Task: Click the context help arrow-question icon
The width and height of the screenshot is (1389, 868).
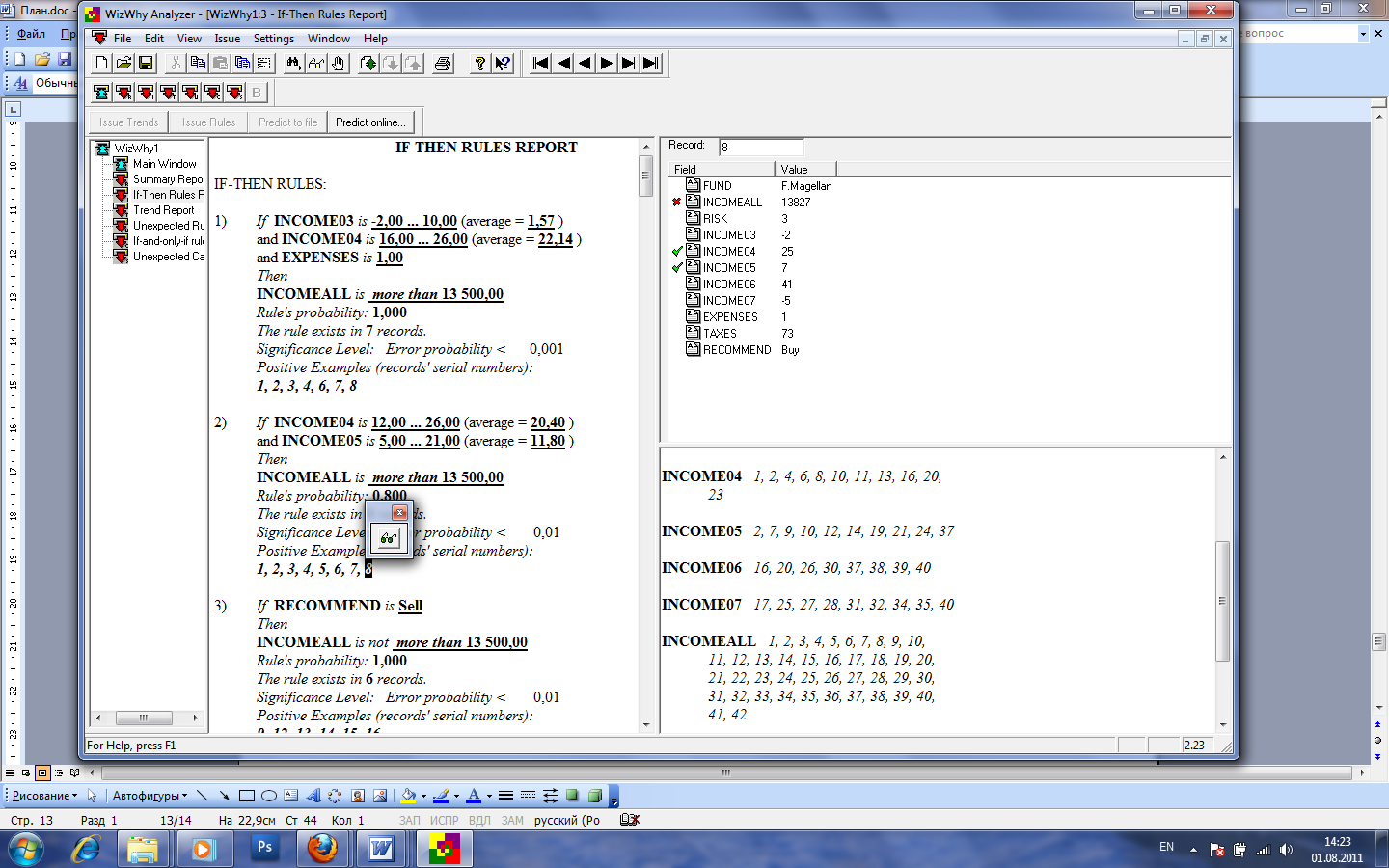Action: coord(503,64)
